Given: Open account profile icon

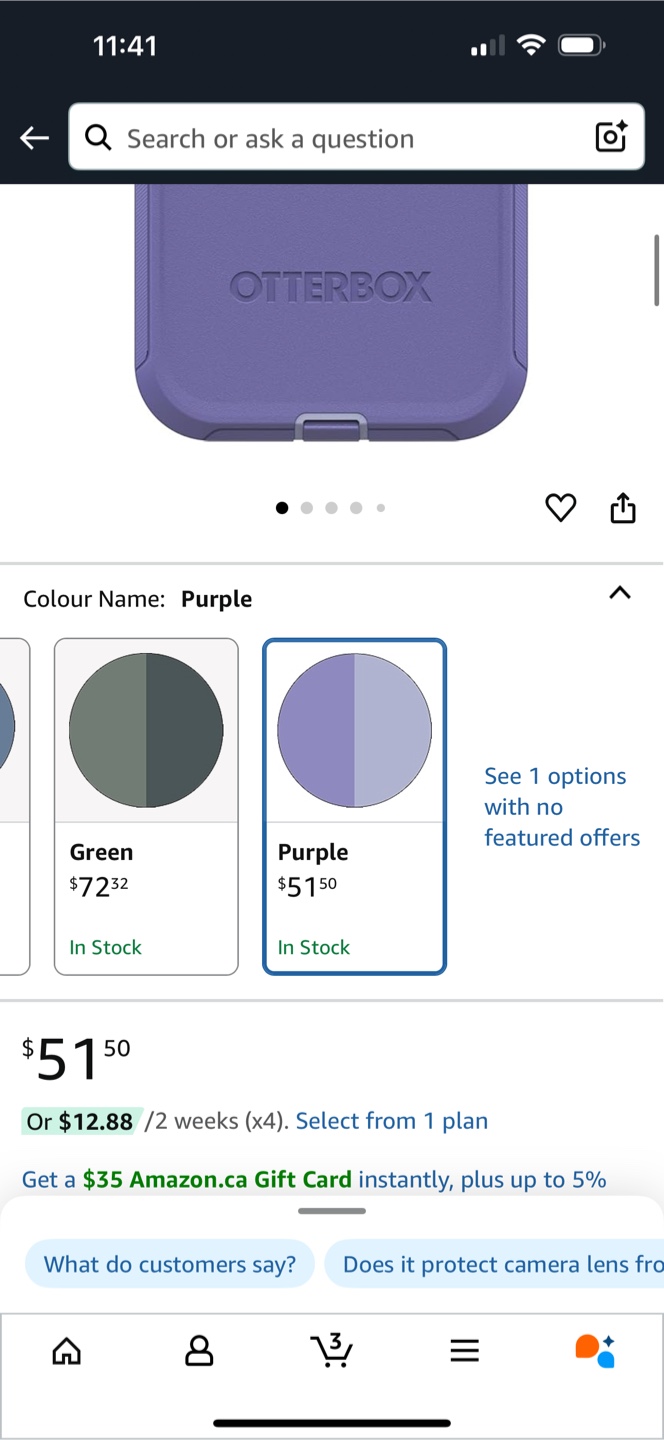Looking at the screenshot, I should (199, 1351).
